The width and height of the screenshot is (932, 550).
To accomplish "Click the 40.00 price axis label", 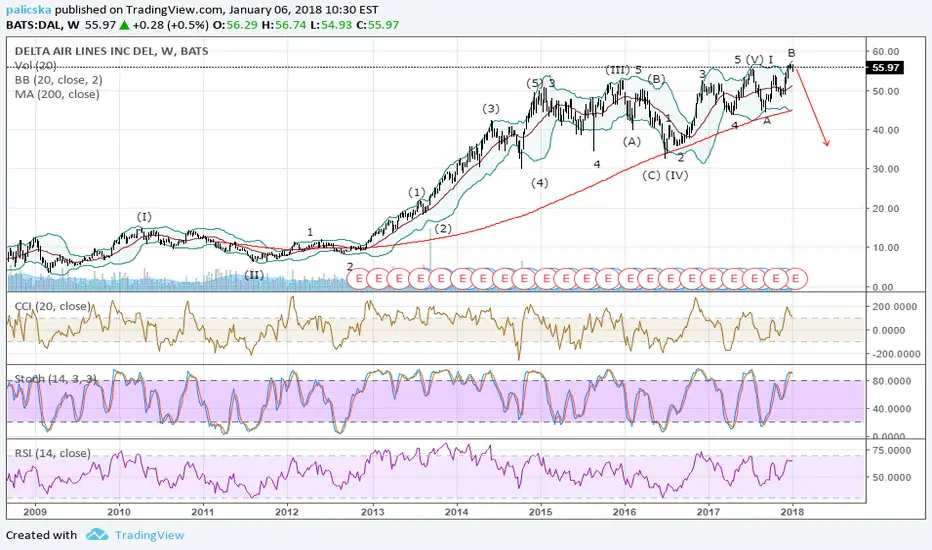I will (886, 130).
